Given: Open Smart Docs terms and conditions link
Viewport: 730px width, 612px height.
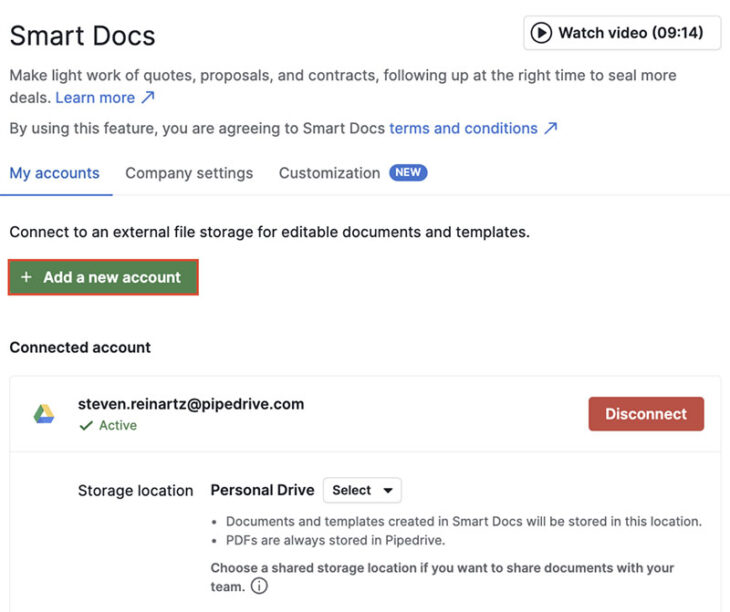Looking at the screenshot, I should (x=473, y=128).
